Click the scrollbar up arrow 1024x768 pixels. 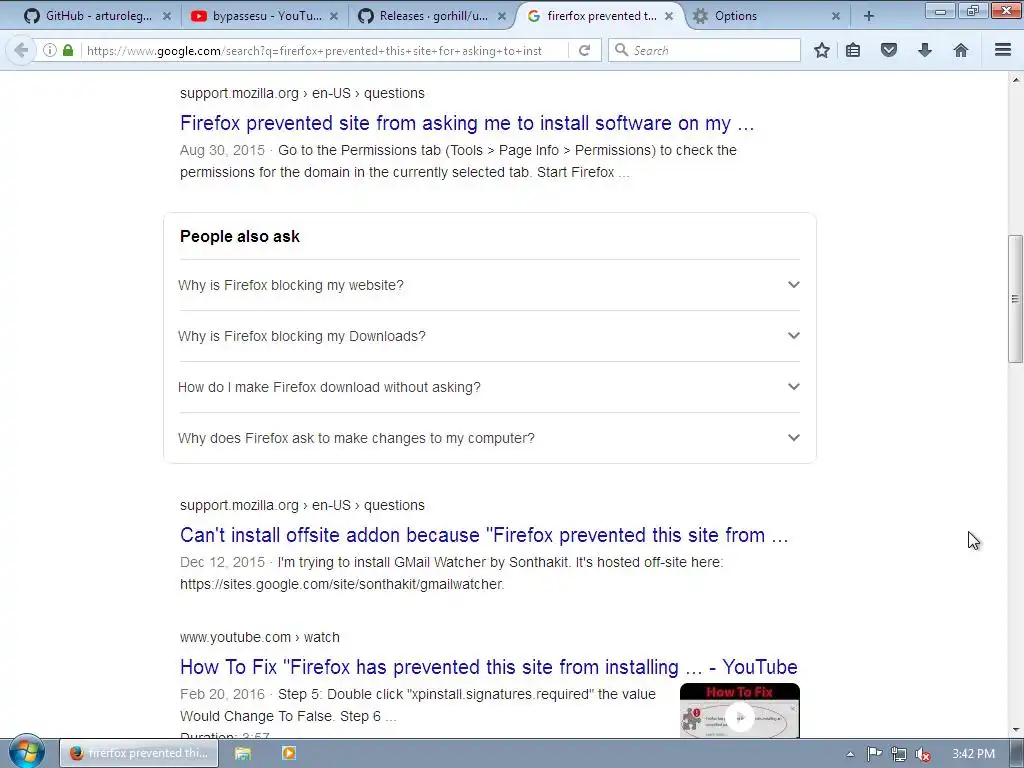pos(1015,80)
